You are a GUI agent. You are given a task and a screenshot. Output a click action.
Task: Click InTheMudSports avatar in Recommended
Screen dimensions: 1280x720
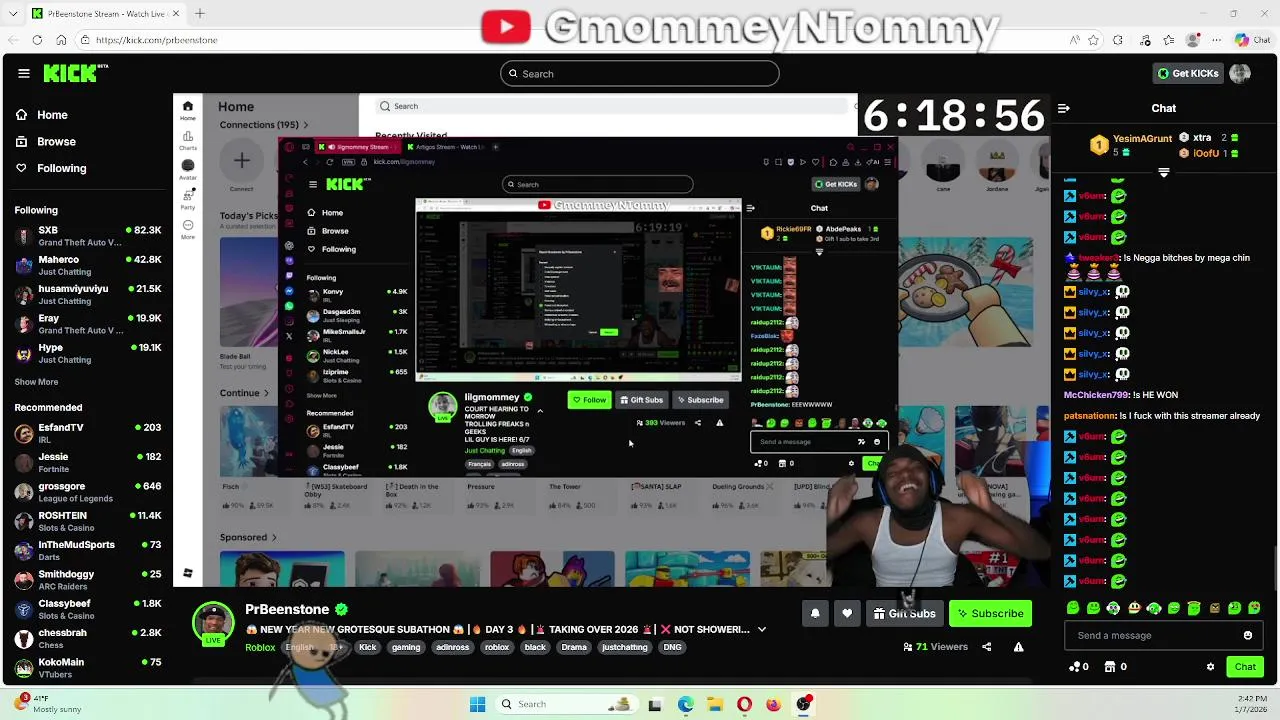click(24, 550)
